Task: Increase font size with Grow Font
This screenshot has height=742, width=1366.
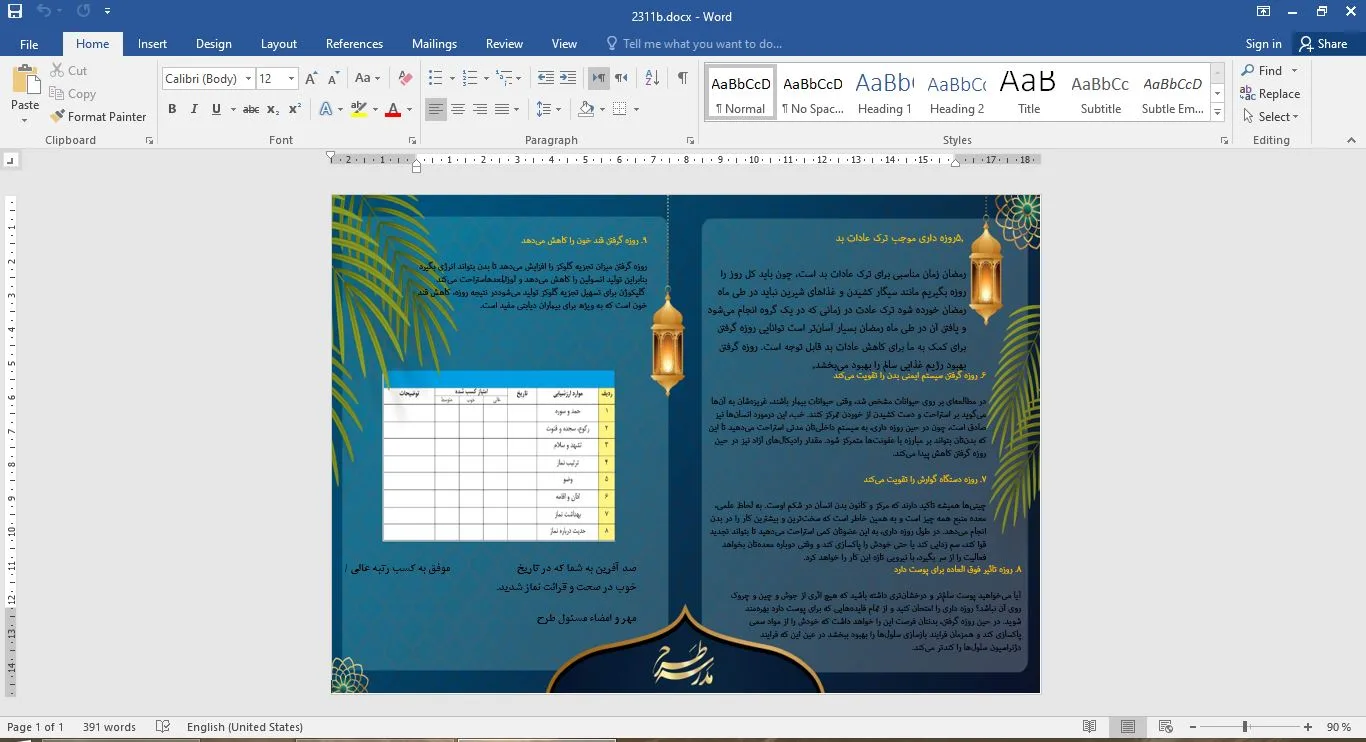Action: 311,78
